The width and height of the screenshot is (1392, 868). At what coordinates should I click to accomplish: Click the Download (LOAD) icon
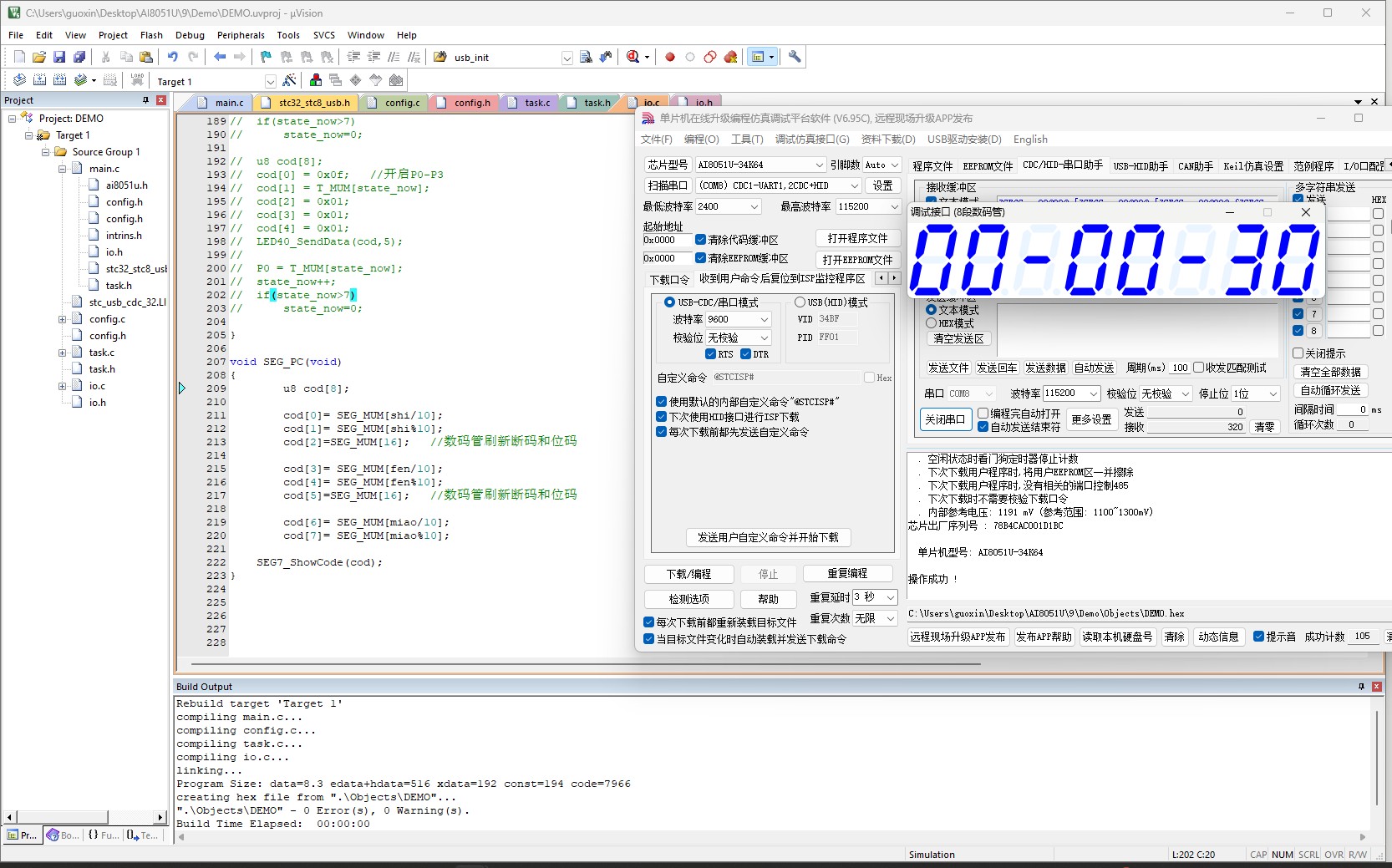tap(137, 80)
